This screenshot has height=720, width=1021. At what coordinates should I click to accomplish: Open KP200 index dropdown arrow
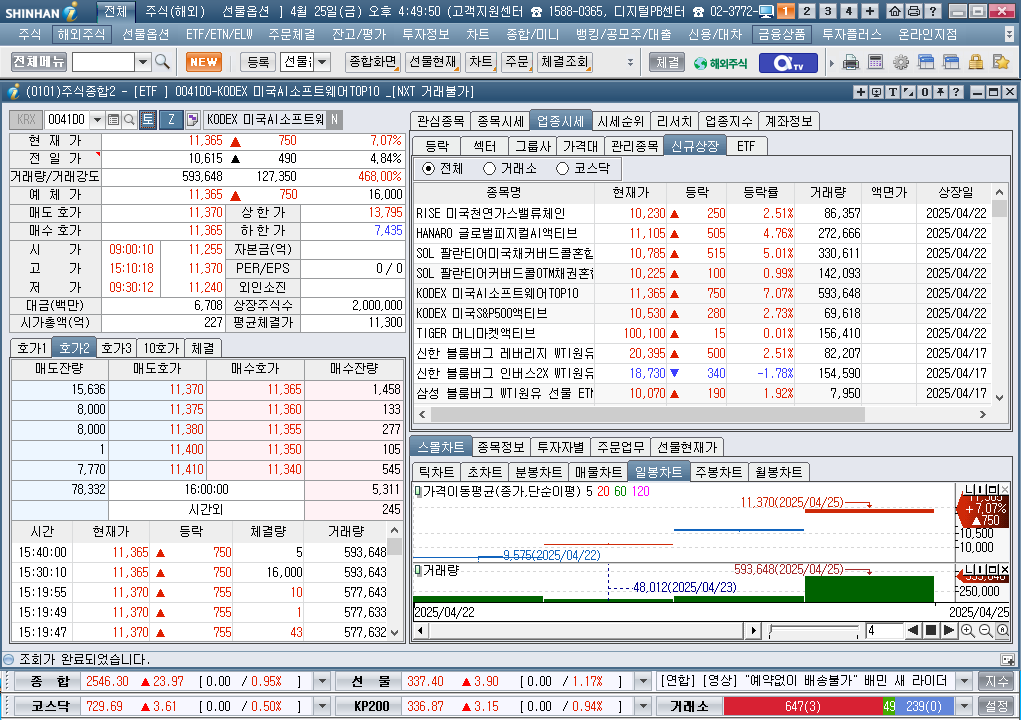(x=643, y=706)
